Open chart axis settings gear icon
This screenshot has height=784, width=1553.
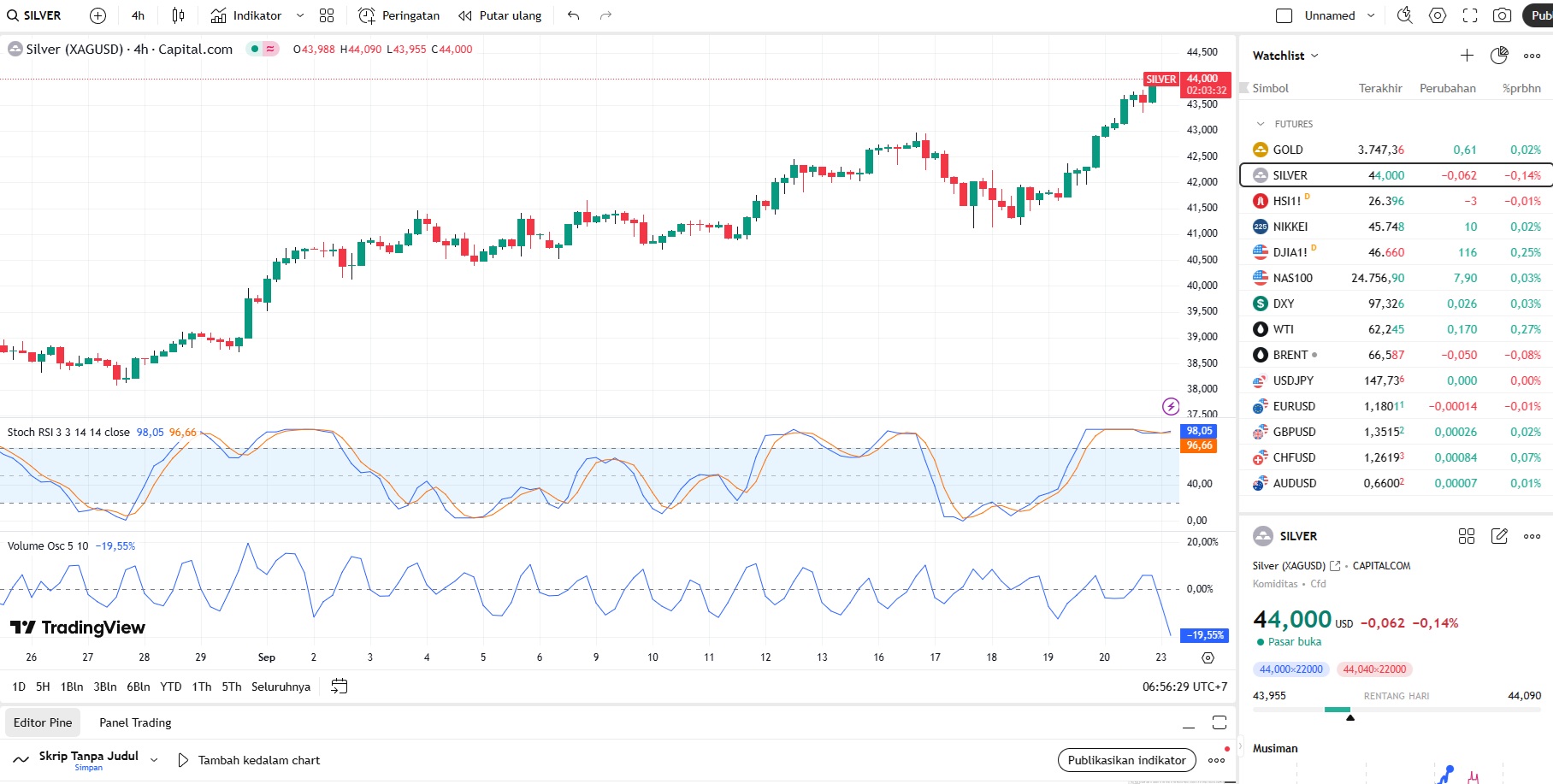1208,657
